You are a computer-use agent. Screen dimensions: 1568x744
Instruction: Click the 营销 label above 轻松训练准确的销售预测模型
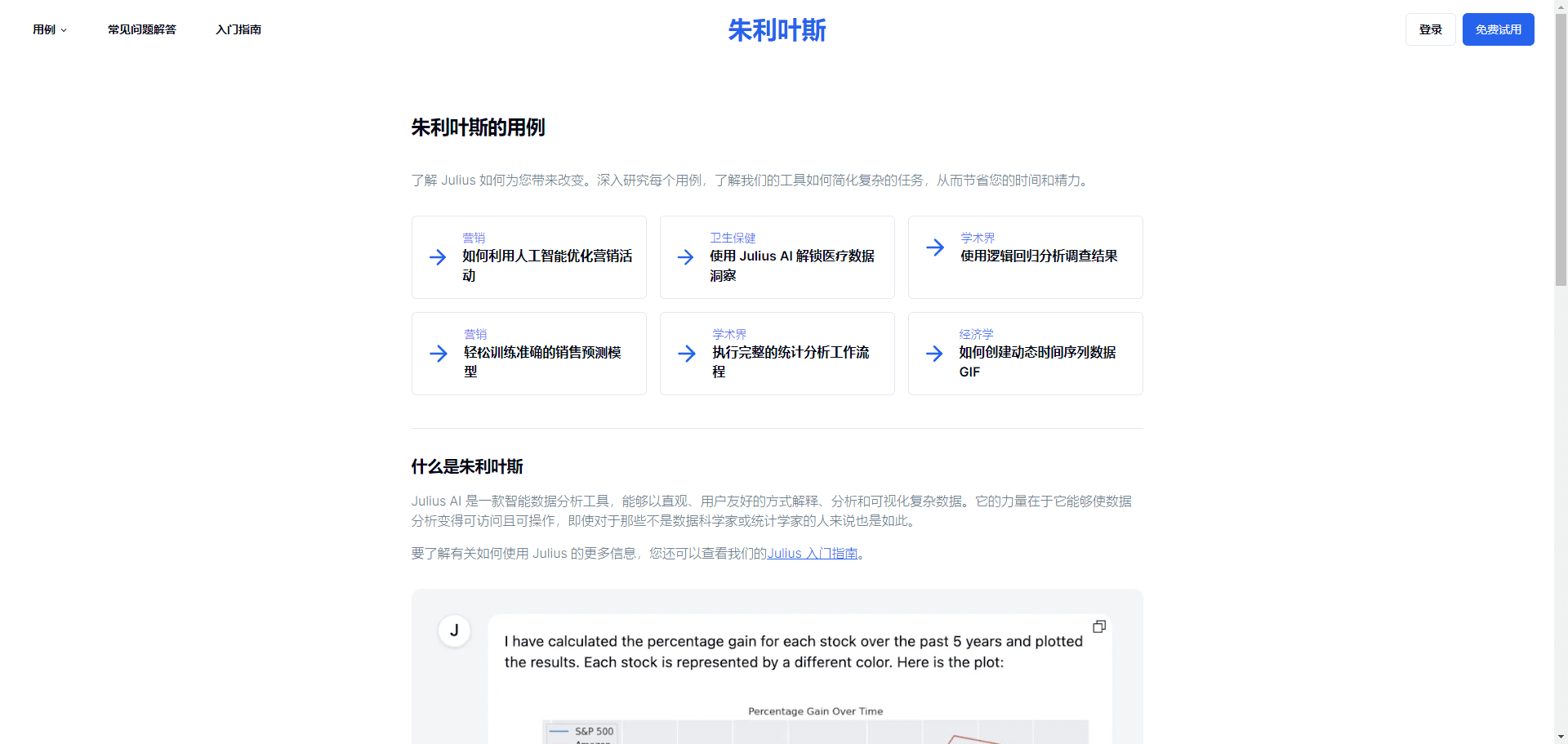click(475, 334)
